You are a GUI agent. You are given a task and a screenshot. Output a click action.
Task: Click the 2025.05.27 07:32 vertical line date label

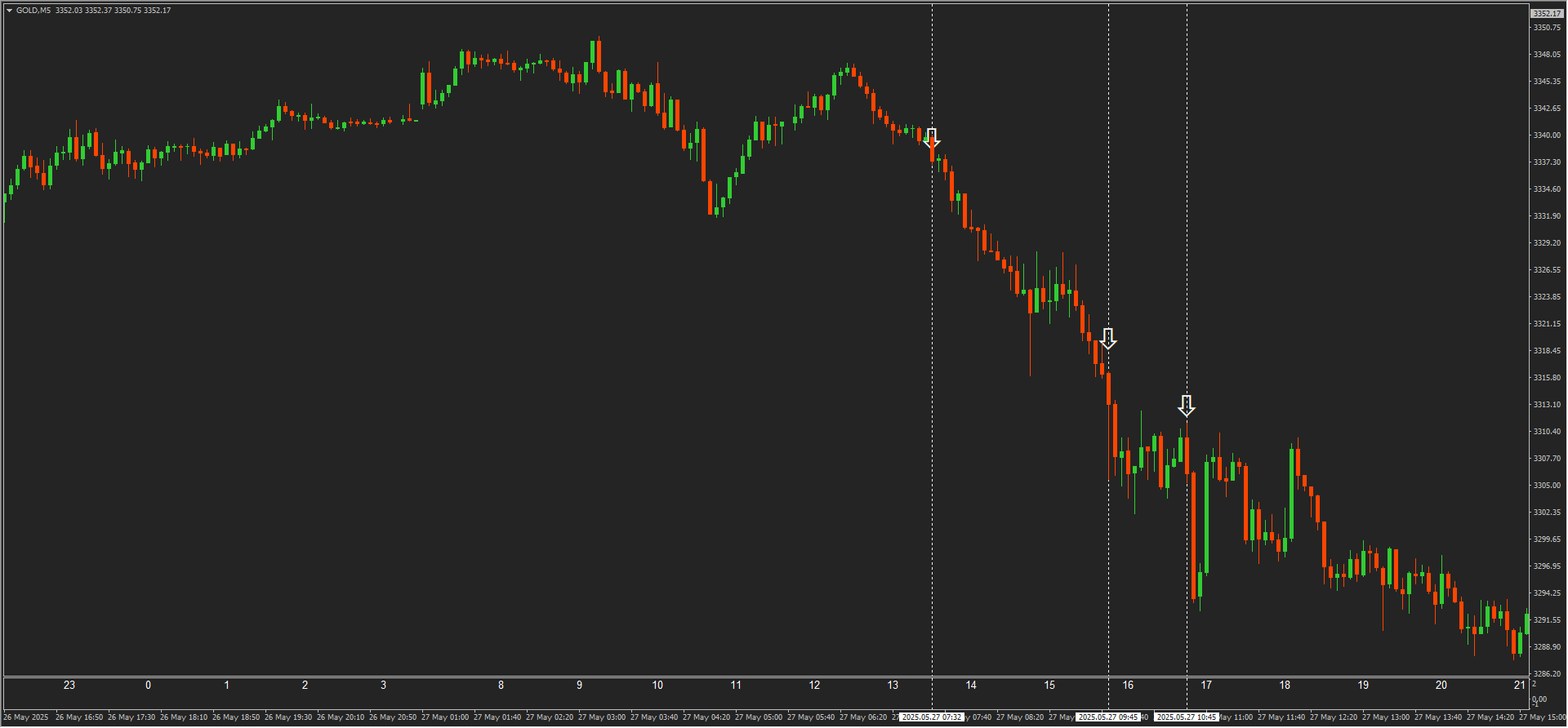click(x=932, y=717)
